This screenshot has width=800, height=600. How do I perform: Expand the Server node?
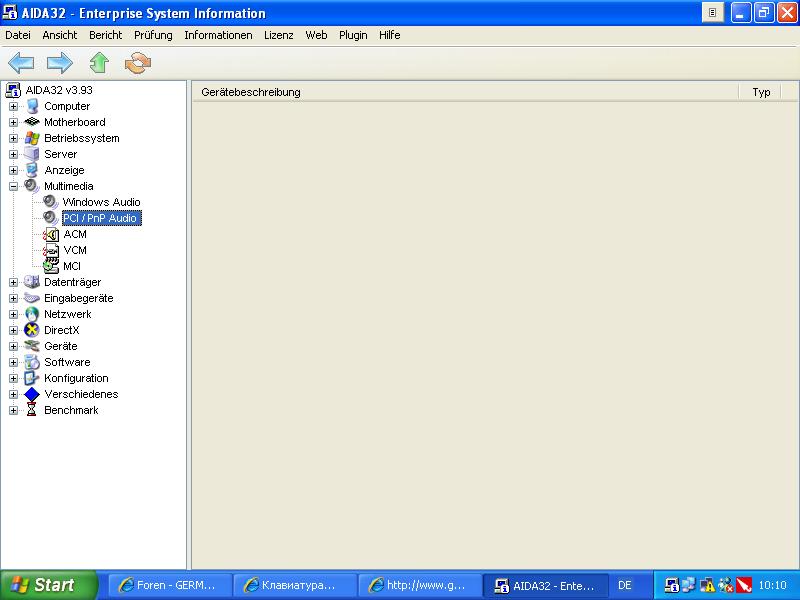pos(13,154)
